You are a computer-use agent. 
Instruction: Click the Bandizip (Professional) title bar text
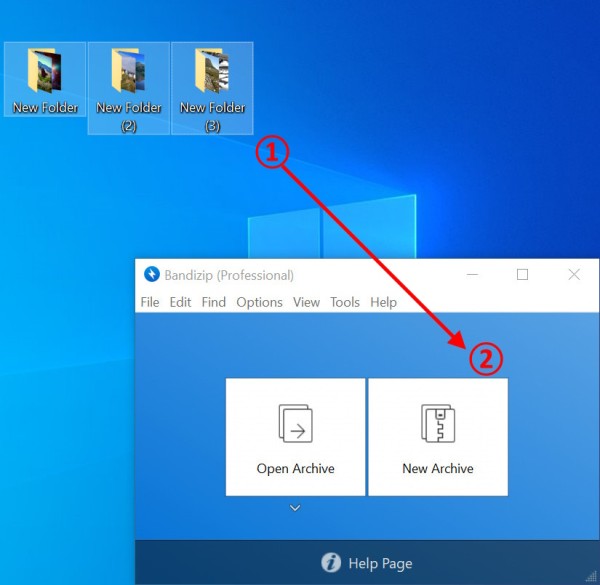[x=230, y=275]
